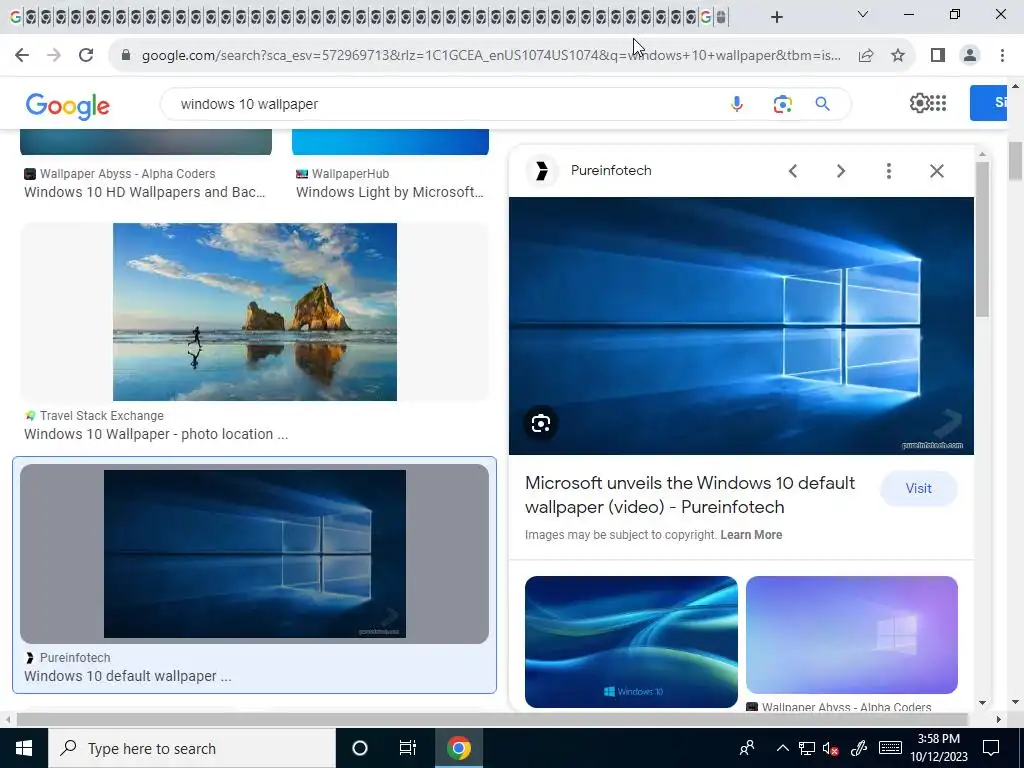This screenshot has width=1024, height=768.
Task: Click the WallpaperHub source label
Action: (350, 174)
